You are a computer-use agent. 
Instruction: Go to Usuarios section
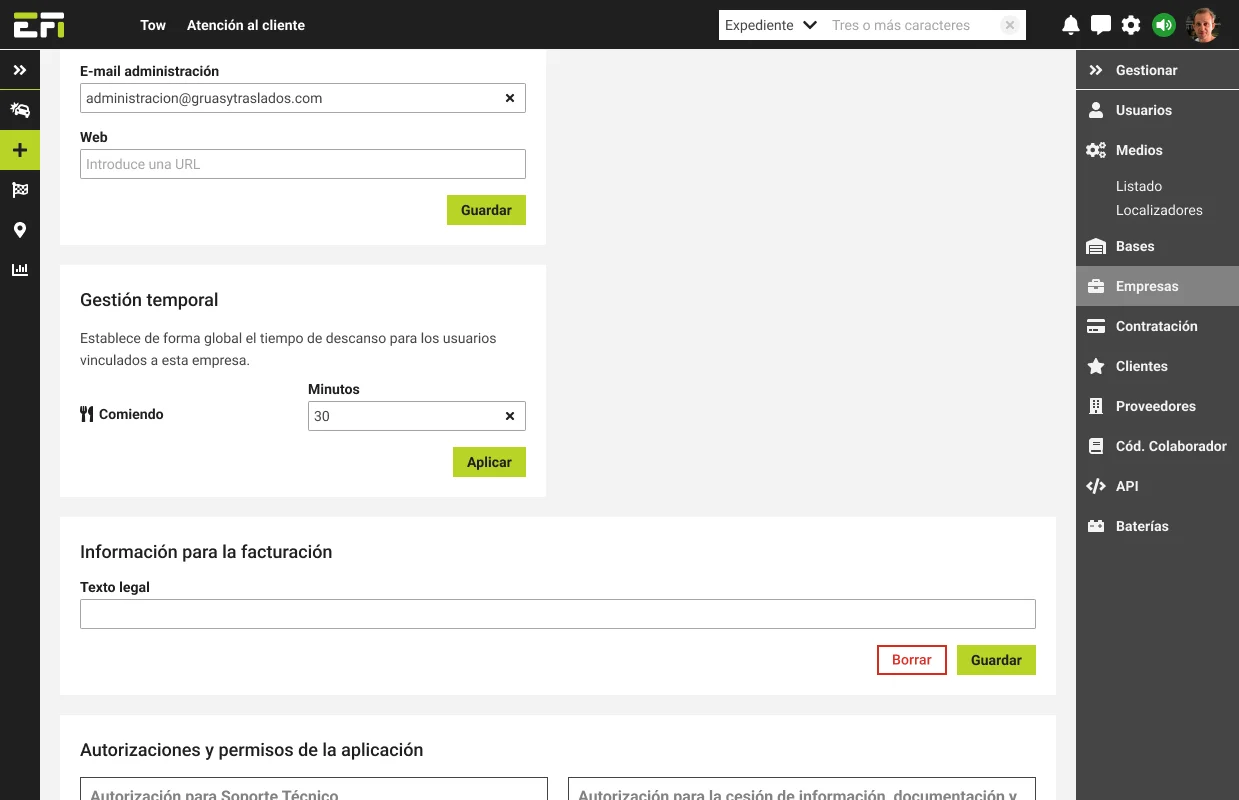point(1144,110)
